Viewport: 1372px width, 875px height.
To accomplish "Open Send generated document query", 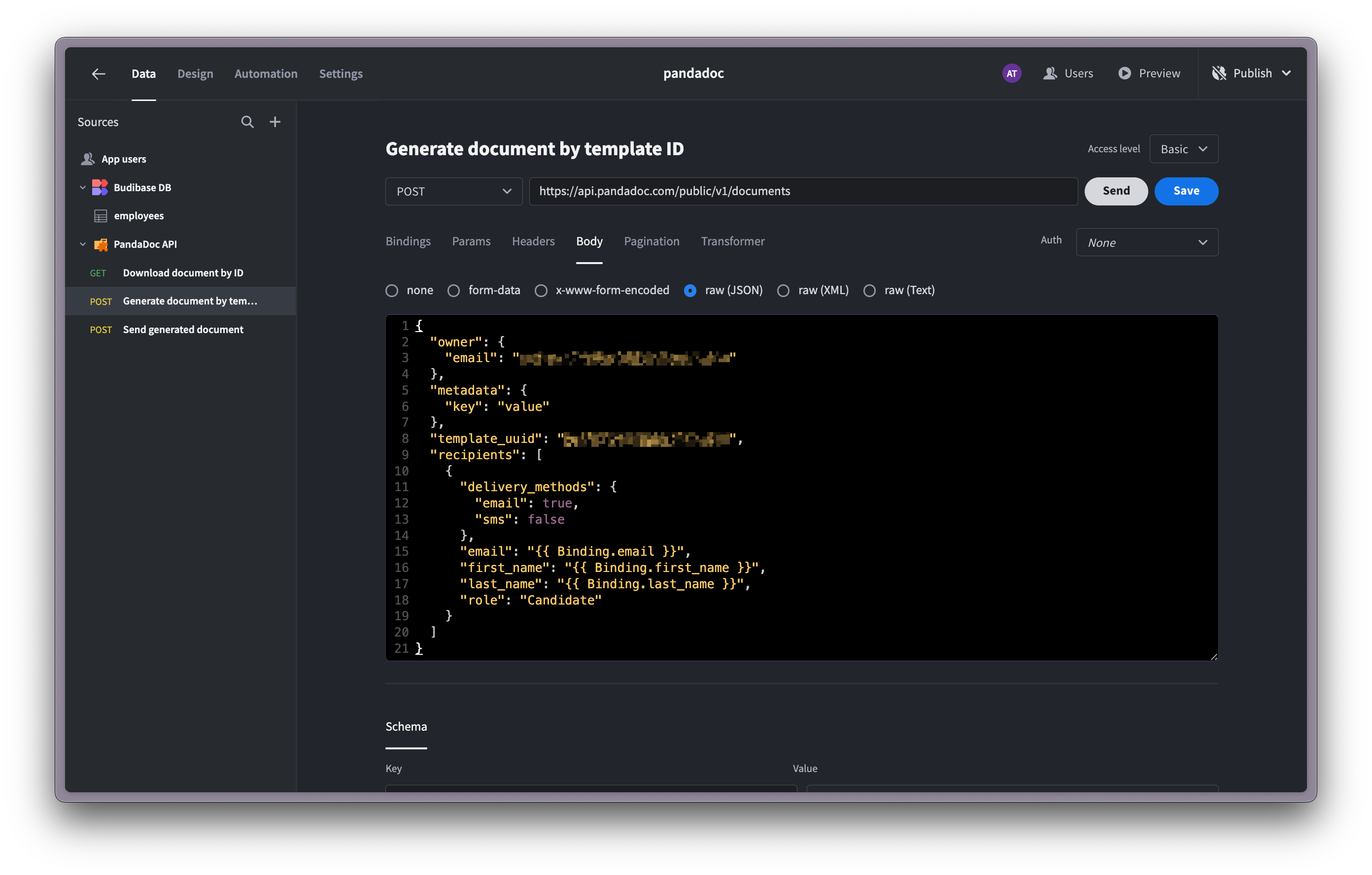I will pyautogui.click(x=180, y=330).
